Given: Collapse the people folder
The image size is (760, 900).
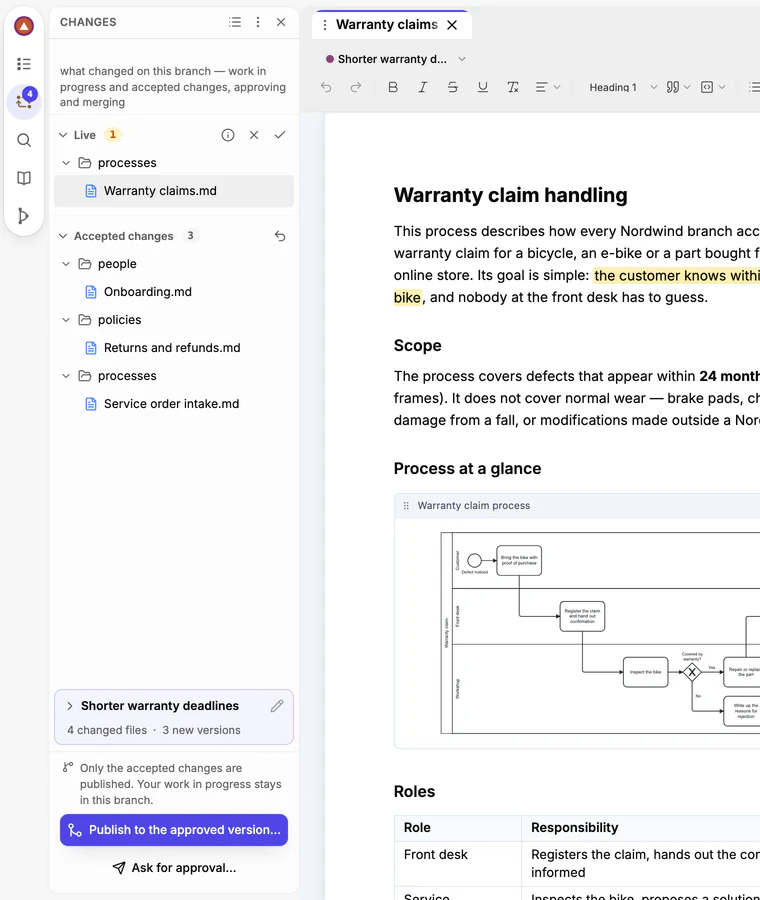Looking at the screenshot, I should click(x=66, y=264).
